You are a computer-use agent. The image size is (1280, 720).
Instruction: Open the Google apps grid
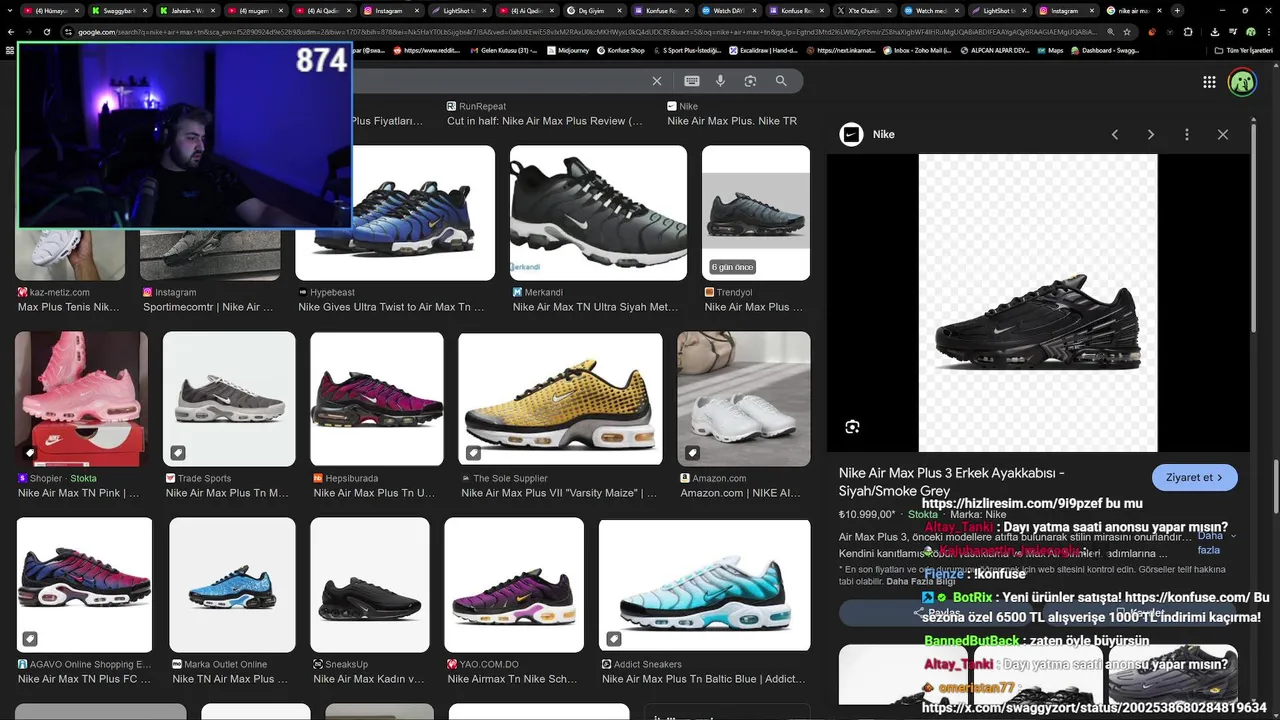click(1209, 82)
